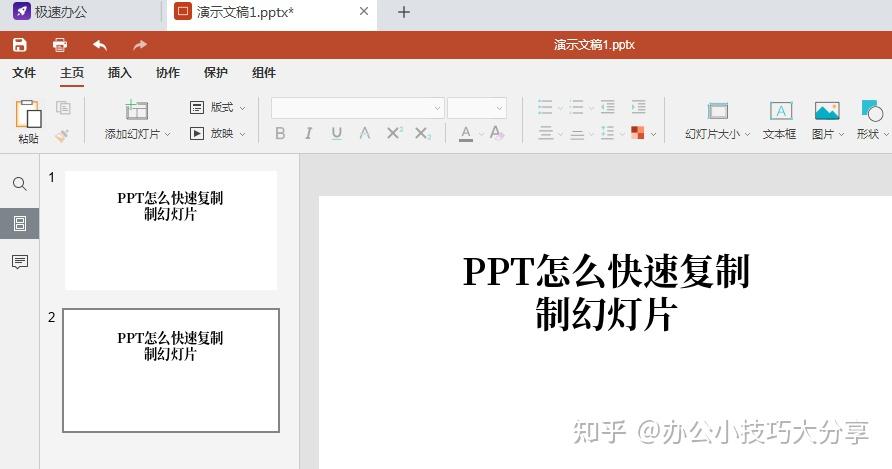Screen dimensions: 892x469
Task: Click the numbered list icon
Action: 576,107
